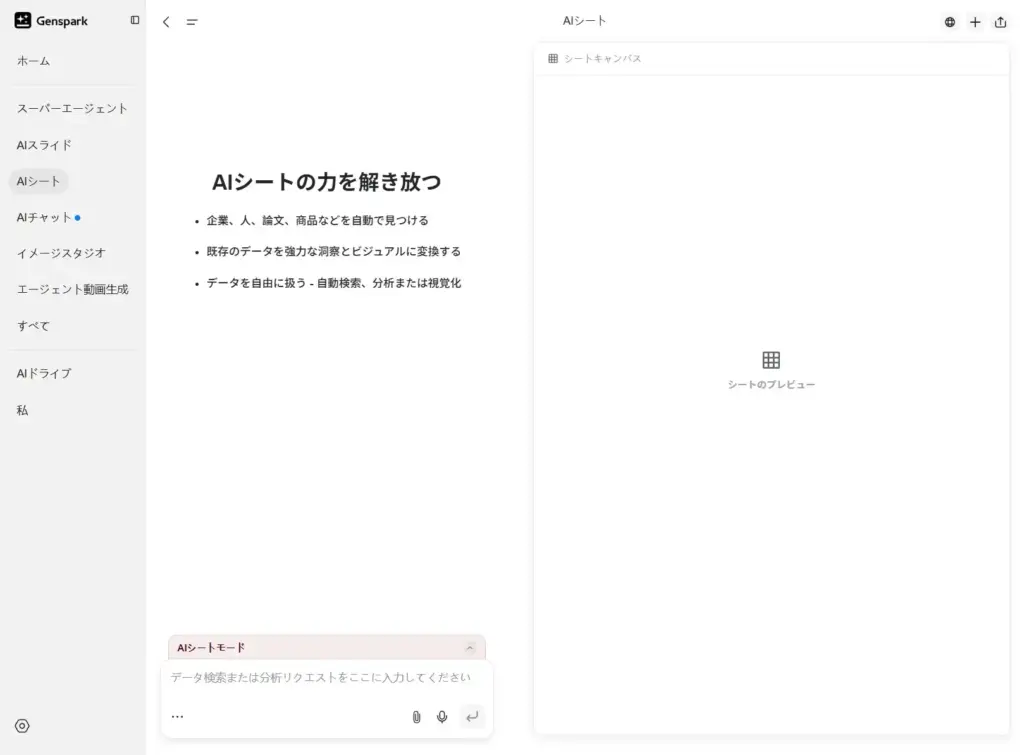The width and height of the screenshot is (1024, 755).
Task: Click bullet 既存のデータを強力な洞察とビジュアルに変換する
Action: (x=334, y=251)
